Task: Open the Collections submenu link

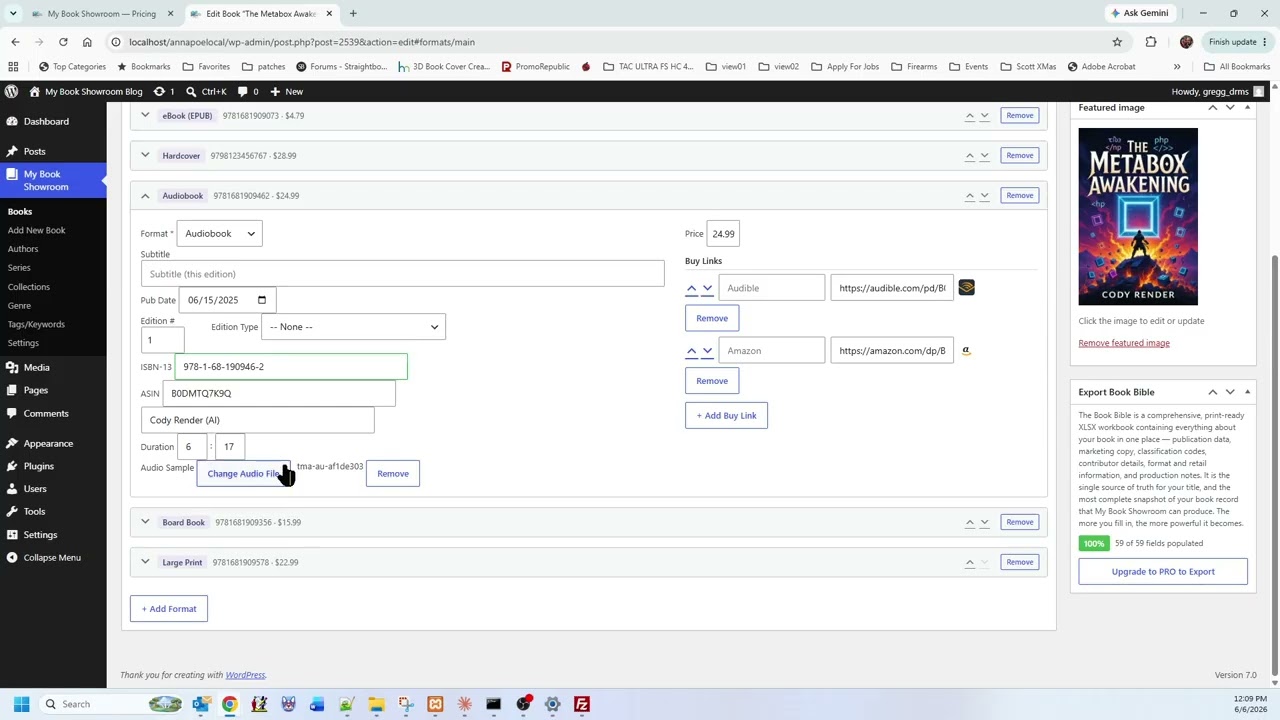Action: 29,286
